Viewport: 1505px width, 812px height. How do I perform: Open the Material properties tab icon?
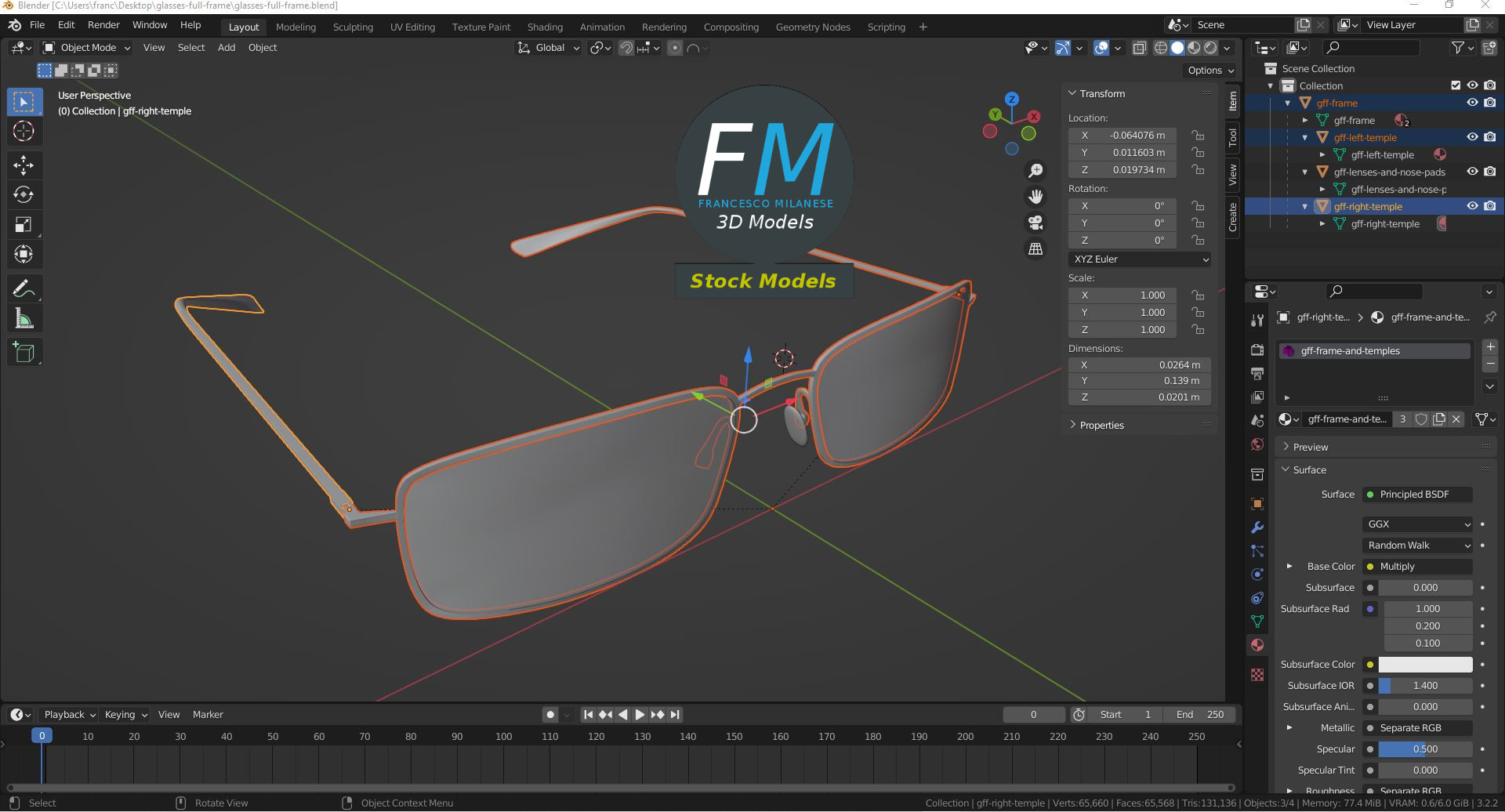pyautogui.click(x=1257, y=645)
